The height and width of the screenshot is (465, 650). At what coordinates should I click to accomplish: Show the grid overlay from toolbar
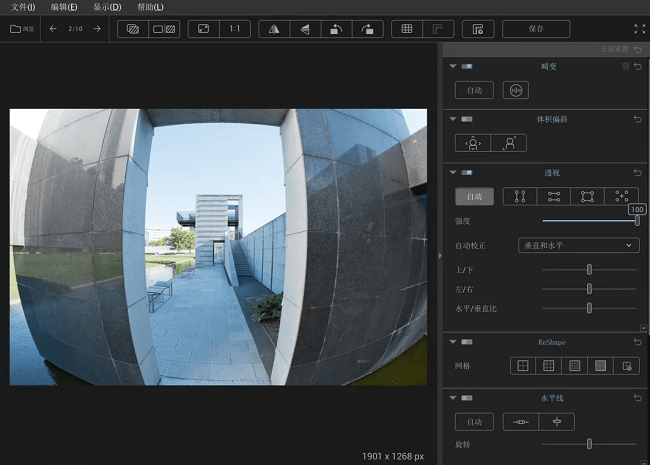tap(407, 29)
